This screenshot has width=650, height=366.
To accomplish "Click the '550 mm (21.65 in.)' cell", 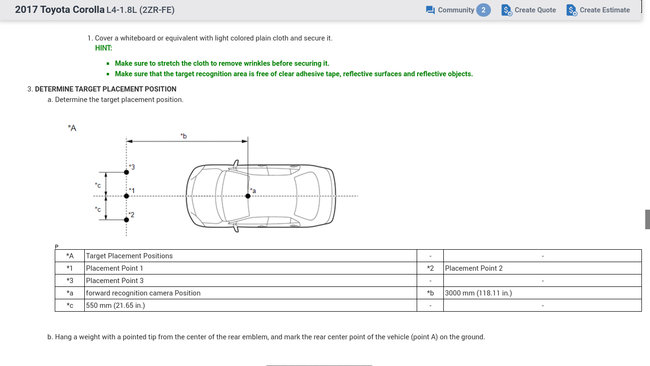I will click(x=250, y=305).
